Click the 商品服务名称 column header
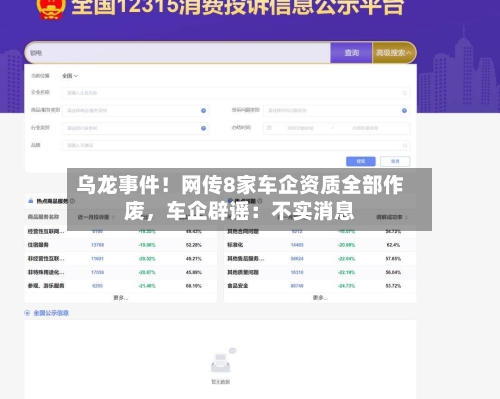 43,217
